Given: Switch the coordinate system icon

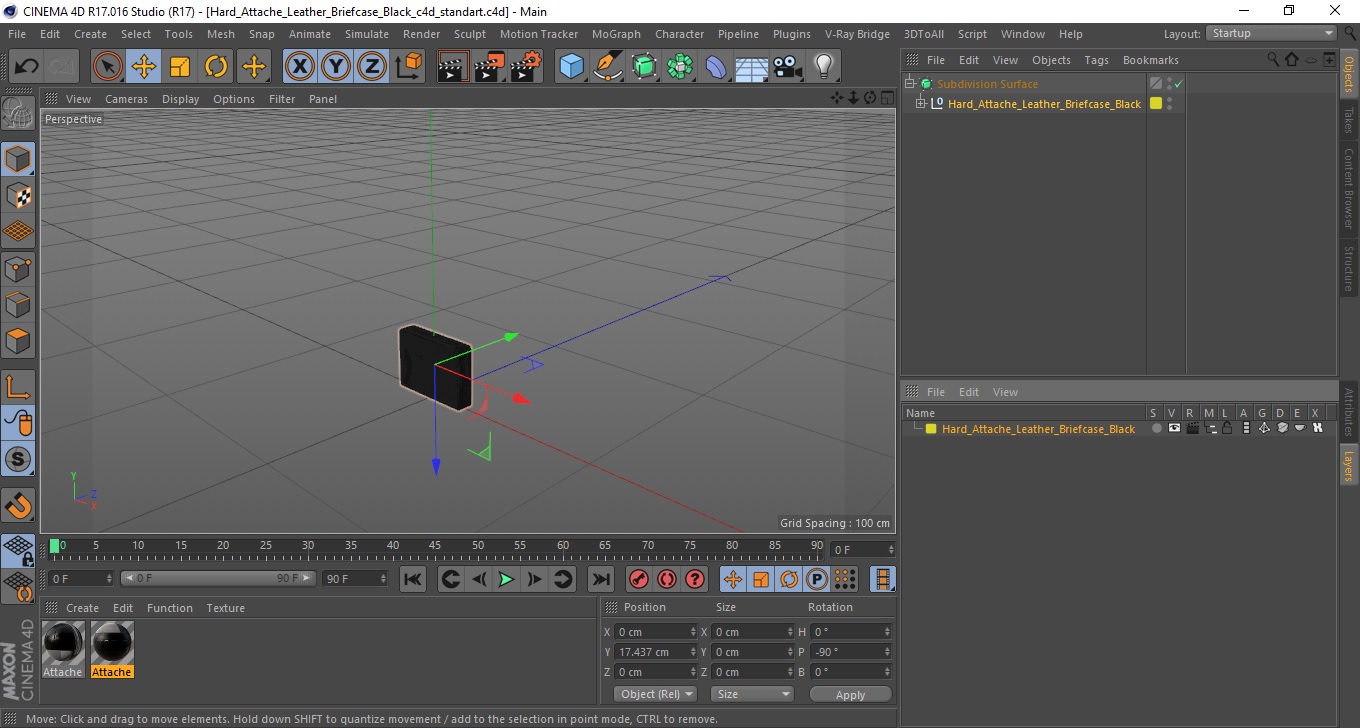Looking at the screenshot, I should coord(408,67).
